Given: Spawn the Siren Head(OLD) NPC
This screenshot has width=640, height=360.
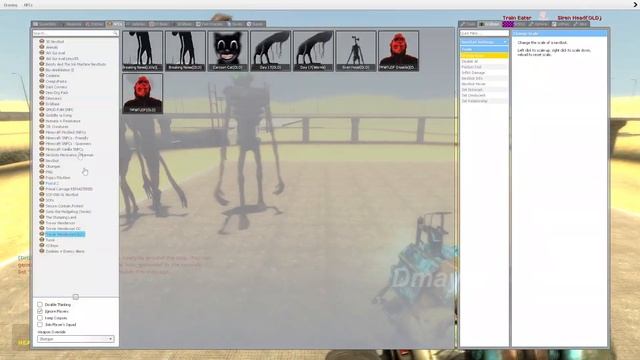Looking at the screenshot, I should [356, 51].
